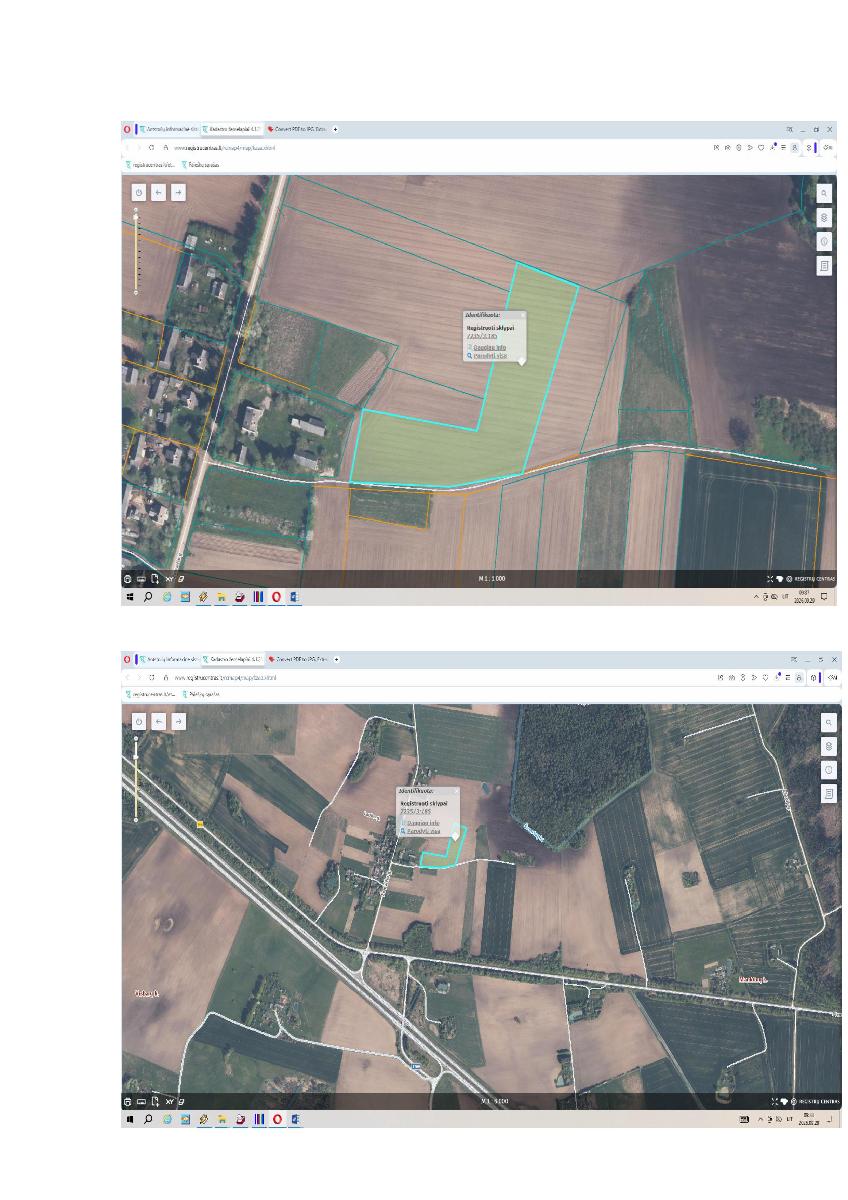Toggle fullscreen icon in upper map's bottom bar
Image resolution: width=848 pixels, height=1200 pixels.
point(770,579)
